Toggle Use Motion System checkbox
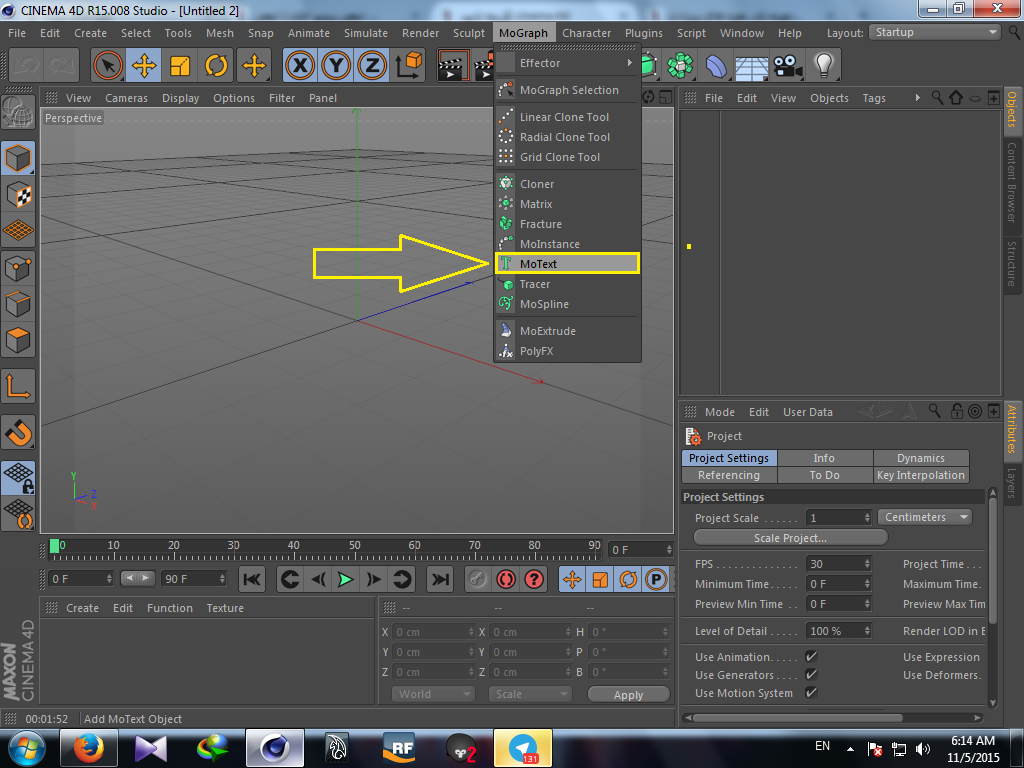 point(811,692)
